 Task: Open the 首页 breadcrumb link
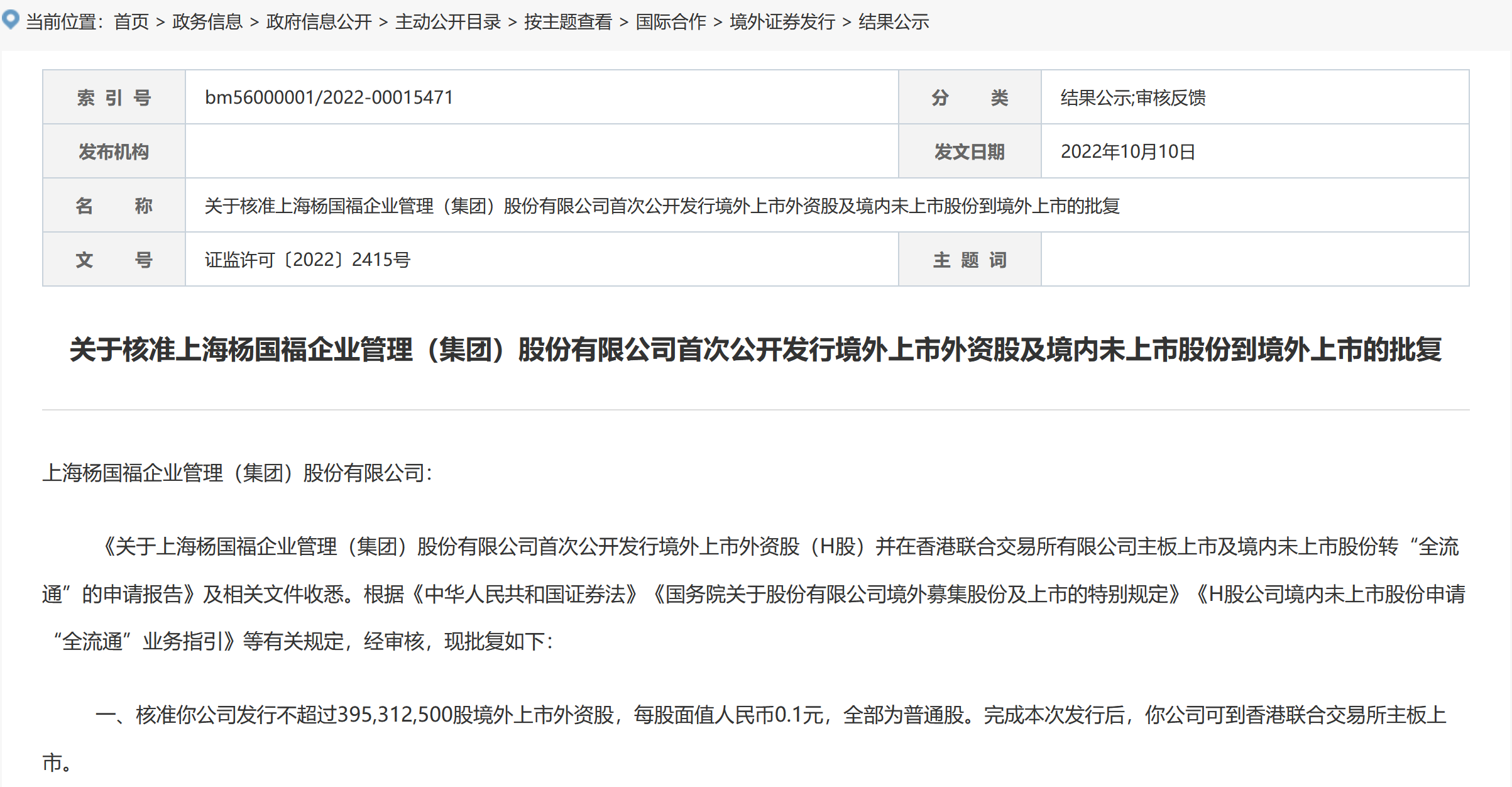[x=131, y=22]
